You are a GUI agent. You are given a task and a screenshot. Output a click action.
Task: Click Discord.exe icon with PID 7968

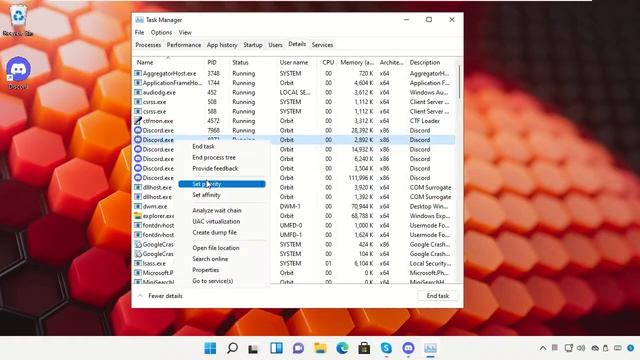click(x=138, y=130)
